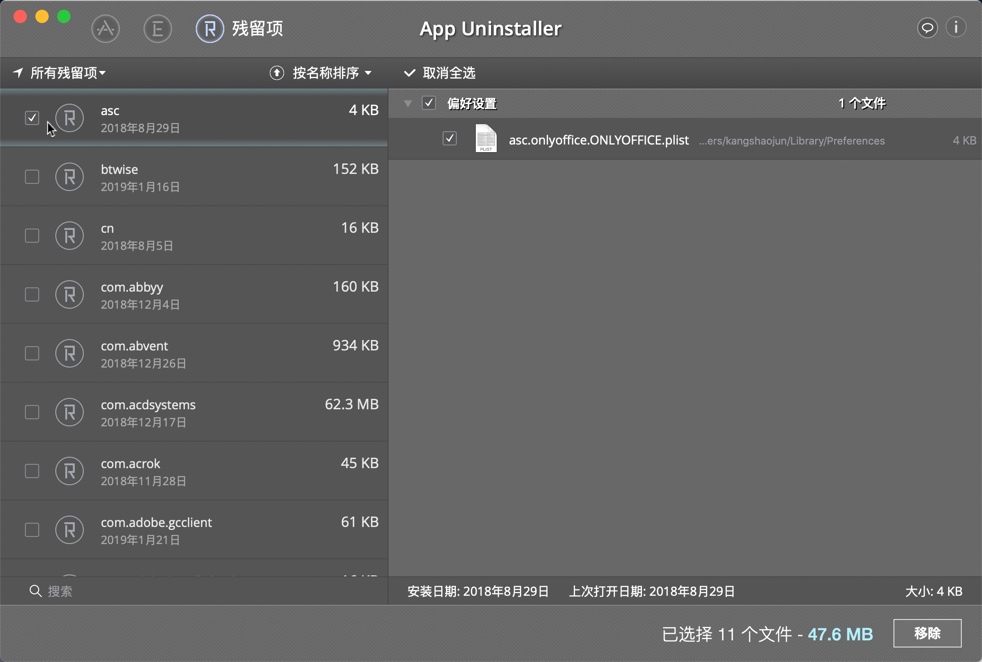The width and height of the screenshot is (982, 662).
Task: Collapse the 偏好设置 group disclosure triangle
Action: [407, 103]
